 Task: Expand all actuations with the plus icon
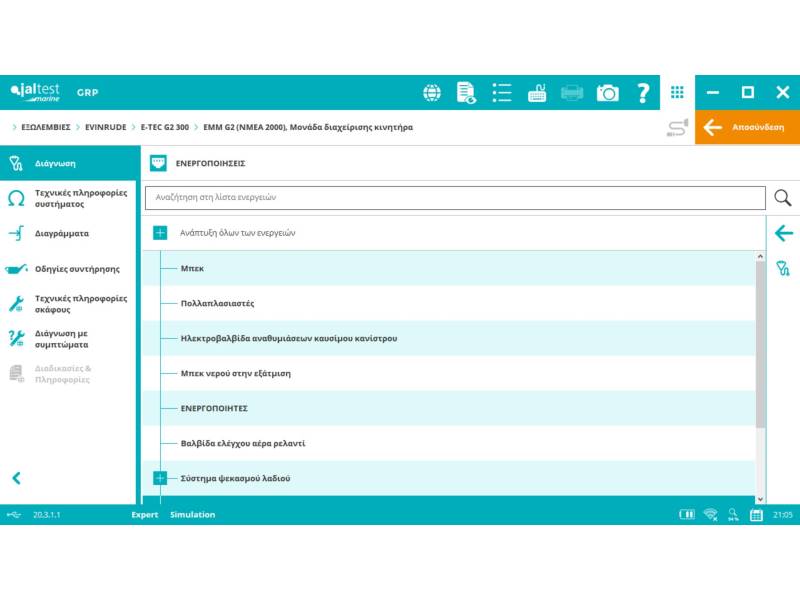[160, 233]
